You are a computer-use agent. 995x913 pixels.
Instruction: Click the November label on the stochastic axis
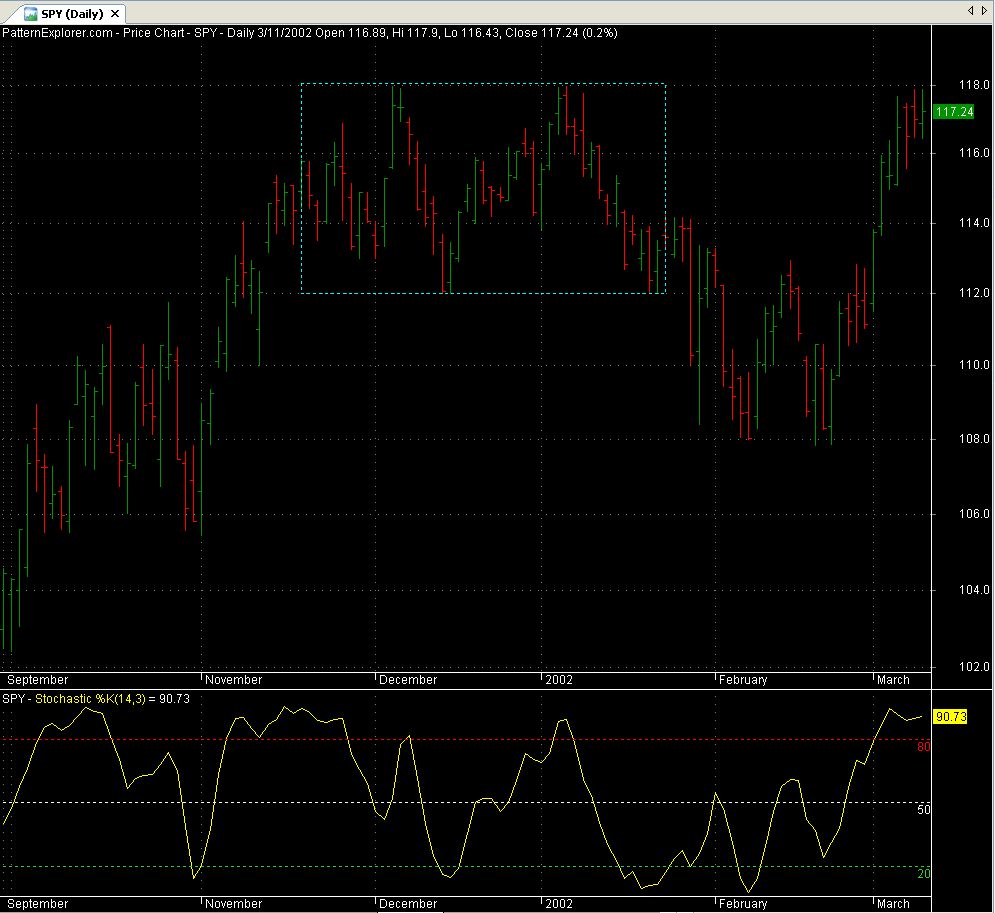point(234,904)
